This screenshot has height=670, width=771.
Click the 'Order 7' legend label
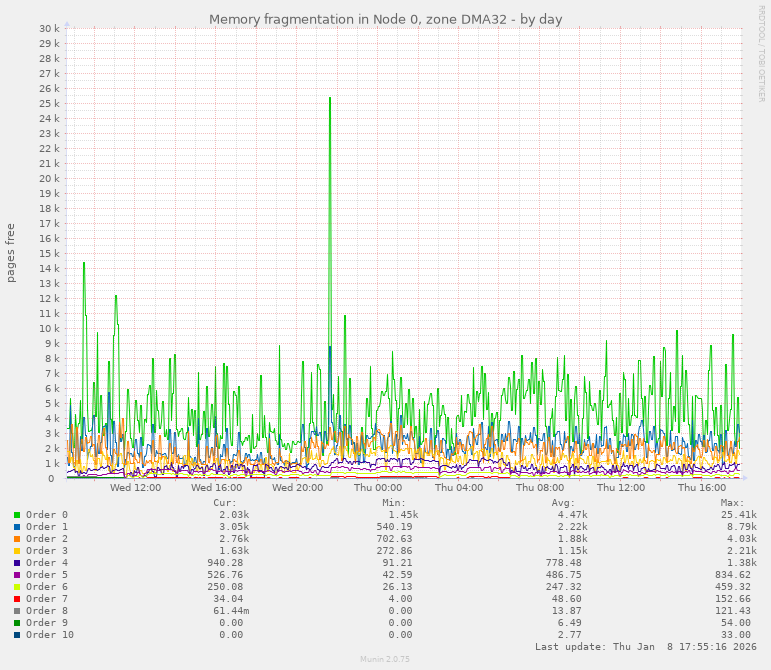(x=47, y=599)
